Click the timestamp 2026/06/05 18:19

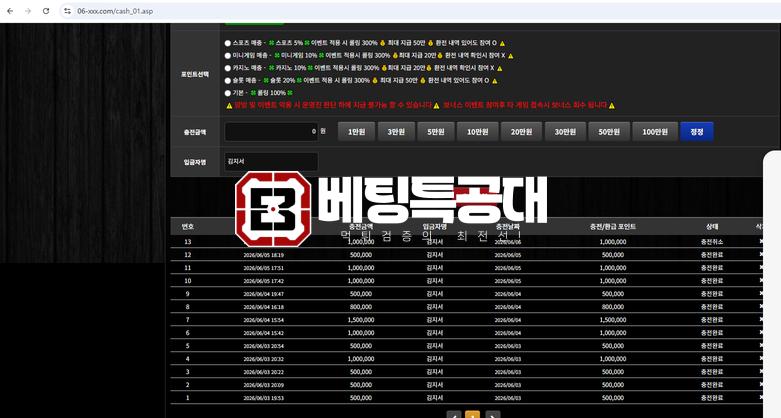pos(263,255)
